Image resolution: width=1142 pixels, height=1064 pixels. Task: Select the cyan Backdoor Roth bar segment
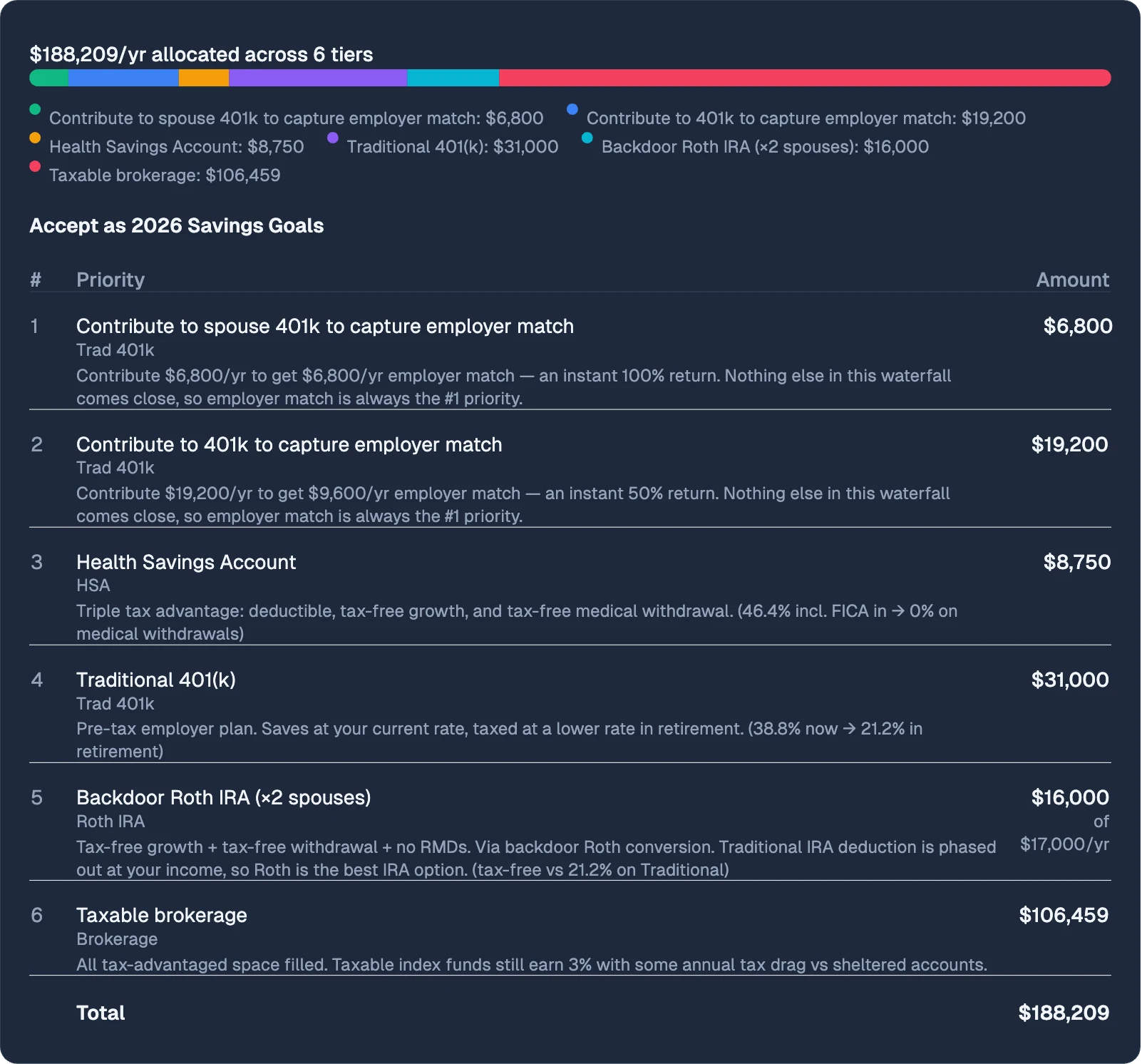pos(453,78)
